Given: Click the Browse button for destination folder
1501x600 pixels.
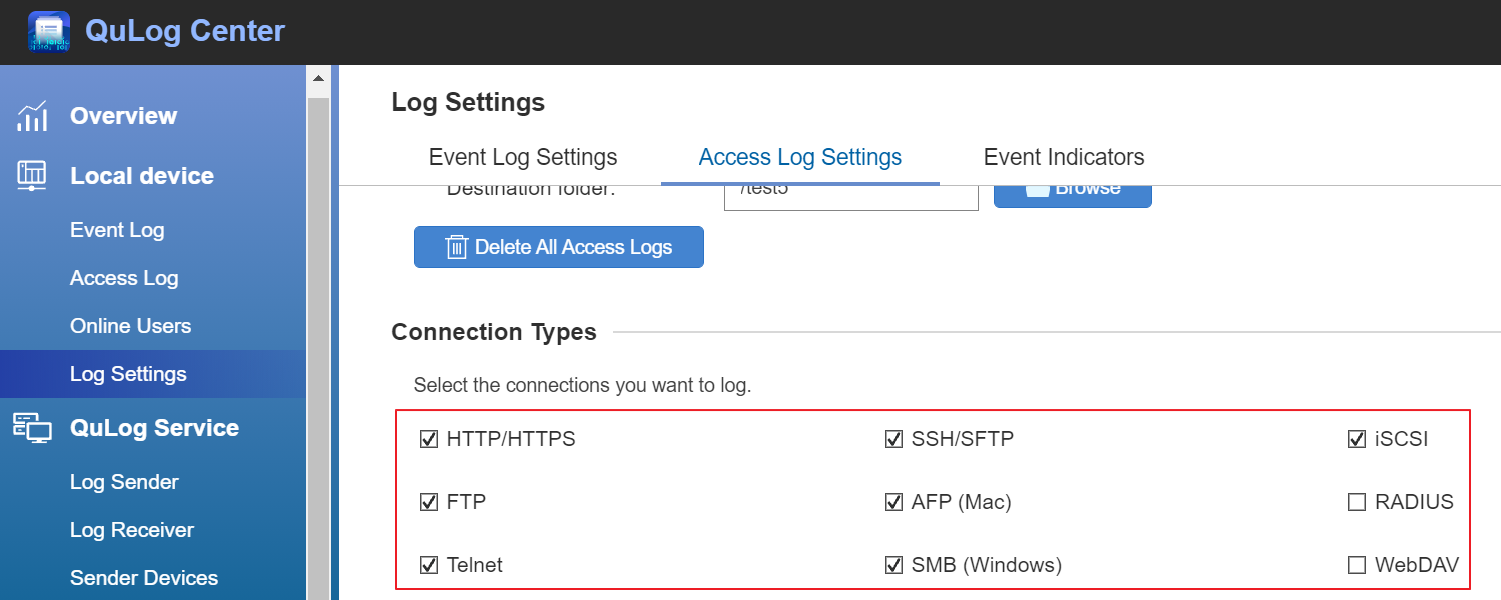Looking at the screenshot, I should 1072,193.
